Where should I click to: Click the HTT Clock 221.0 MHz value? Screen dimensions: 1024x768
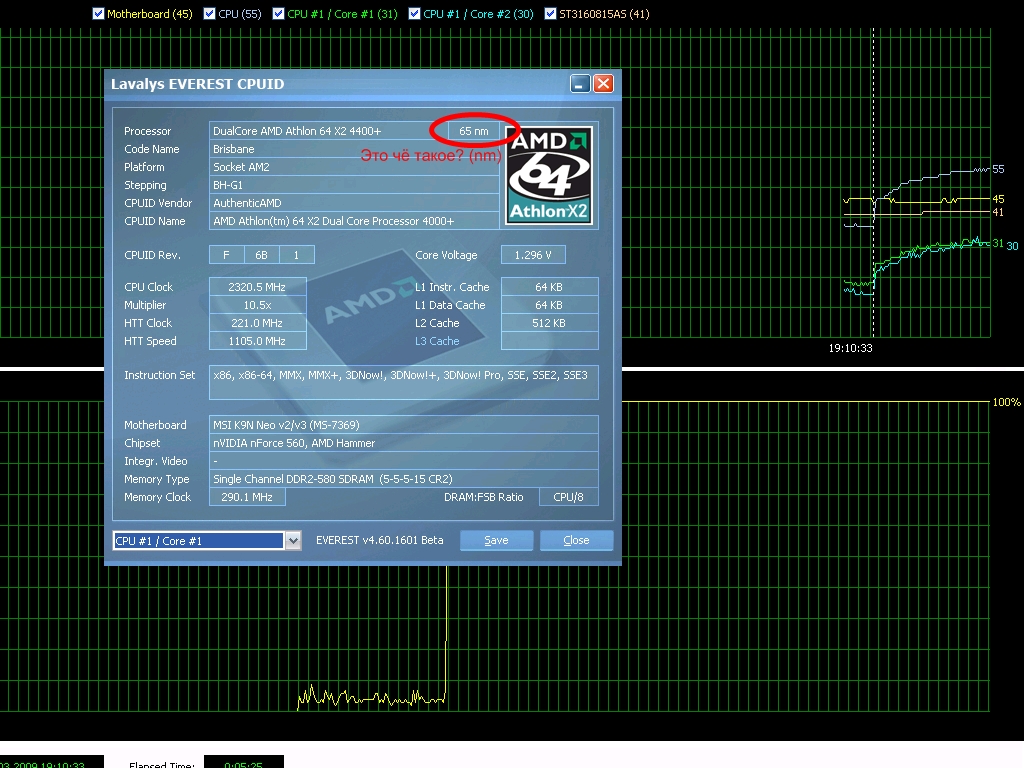coord(257,323)
